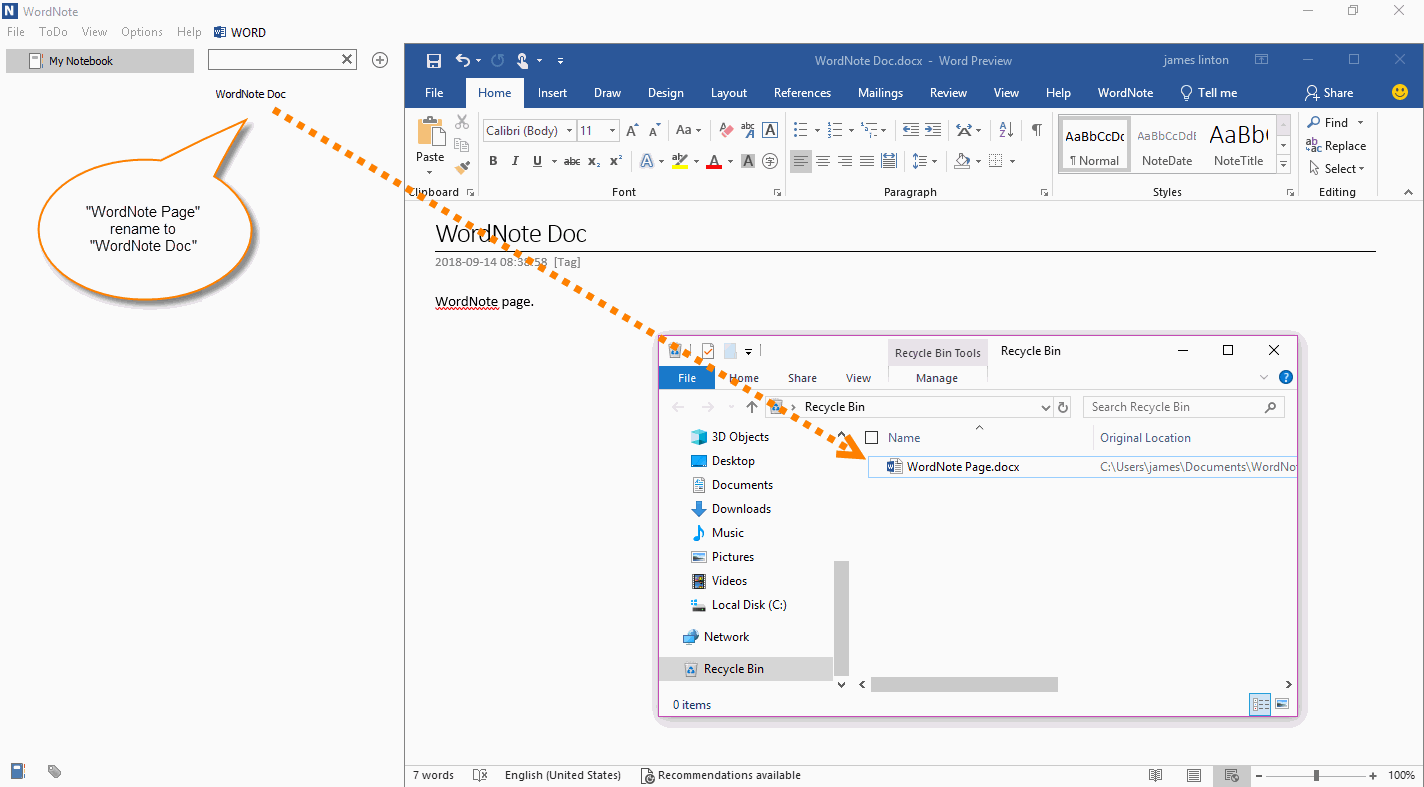Open the Manage tab in Recycle Bin

coord(937,378)
